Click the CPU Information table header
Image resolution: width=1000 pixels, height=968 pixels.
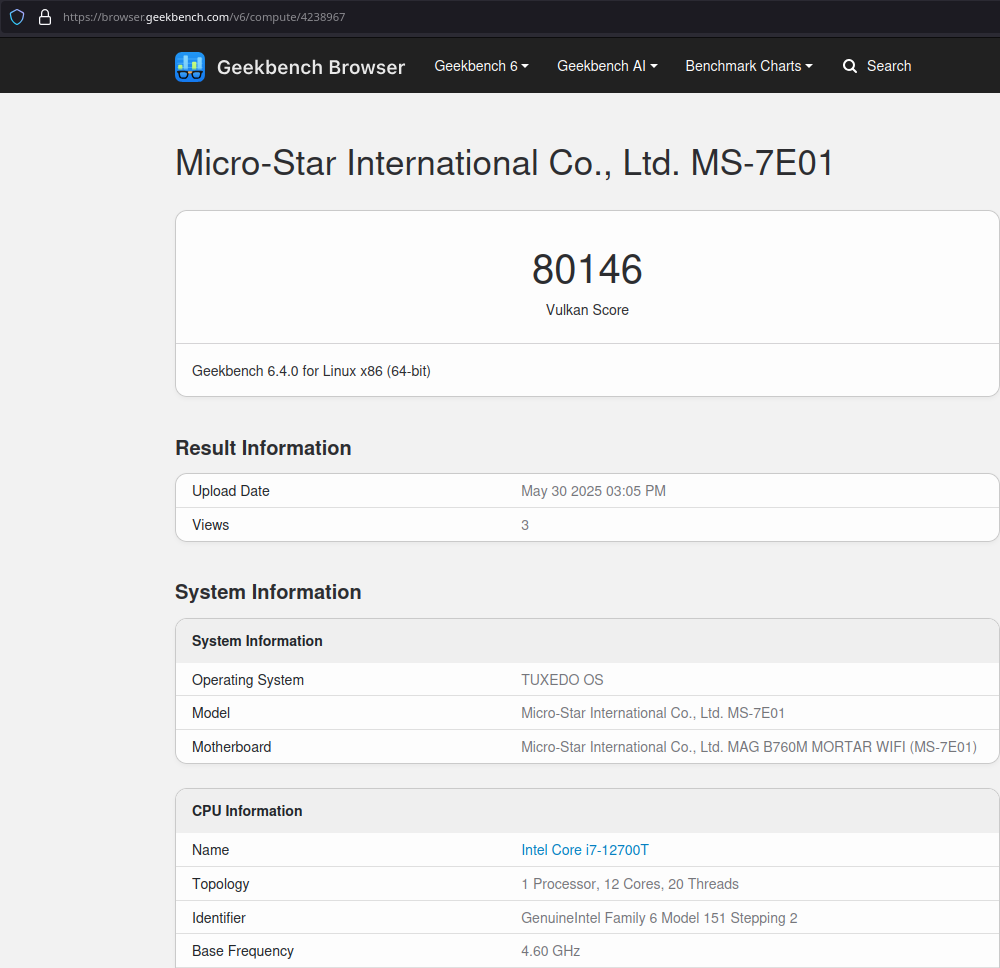[587, 811]
